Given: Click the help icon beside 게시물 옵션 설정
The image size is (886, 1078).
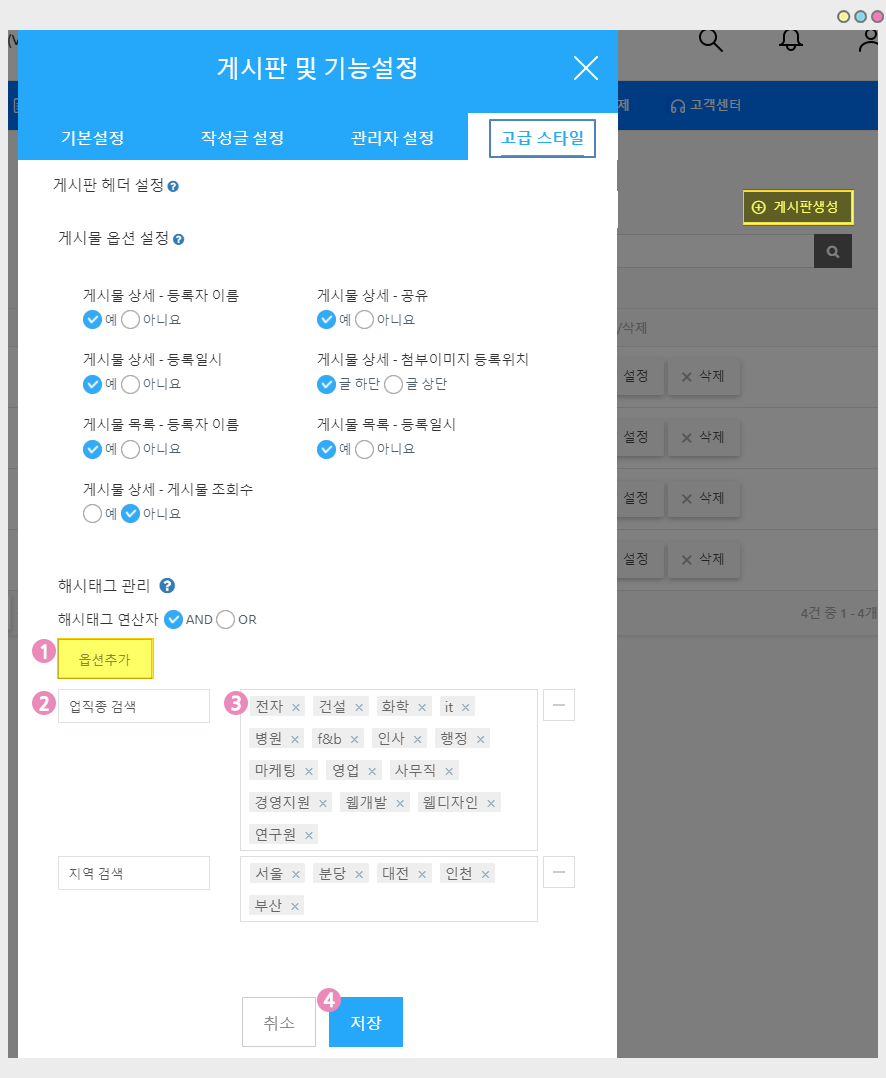Looking at the screenshot, I should pos(178,240).
